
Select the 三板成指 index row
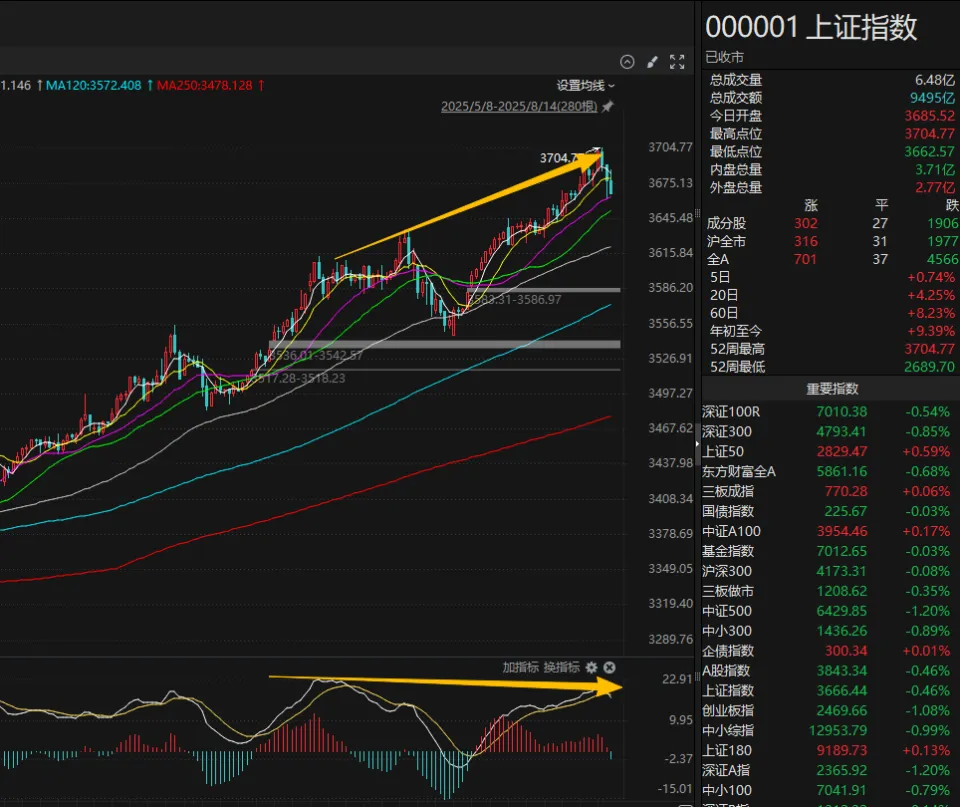(x=831, y=491)
